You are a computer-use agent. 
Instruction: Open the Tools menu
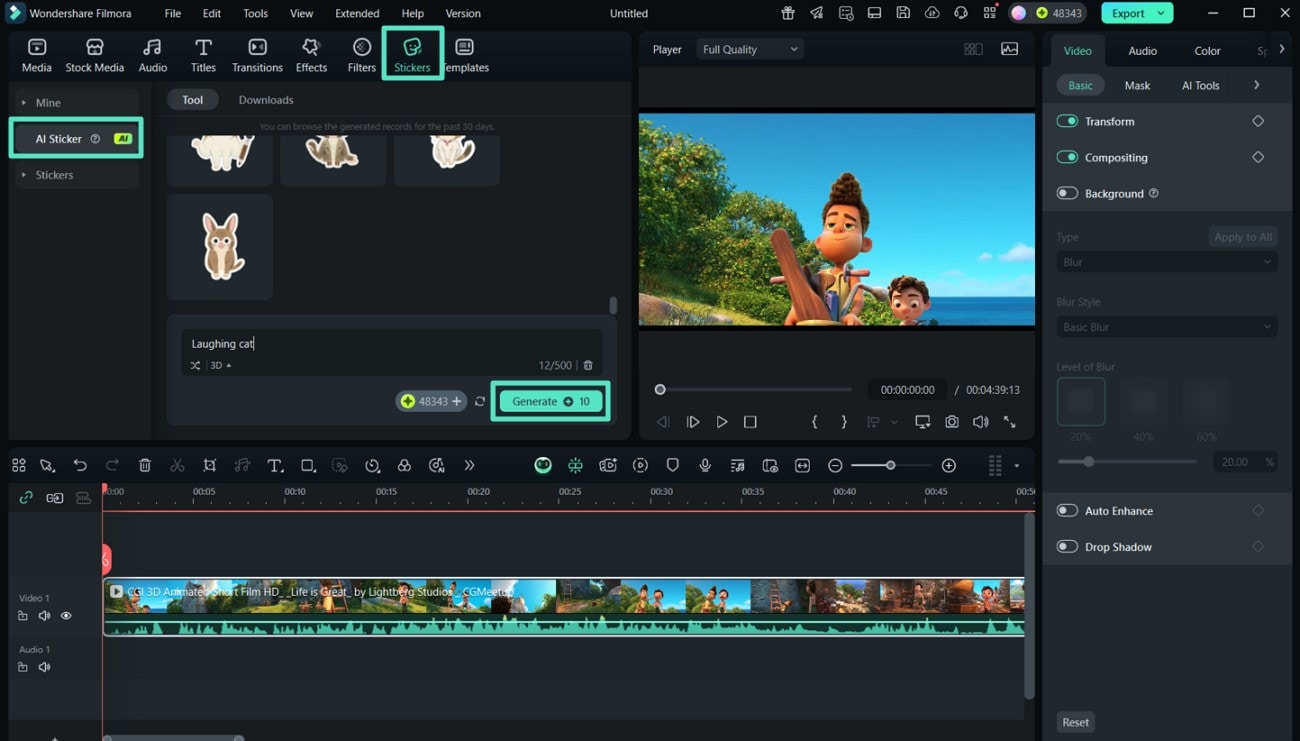255,13
